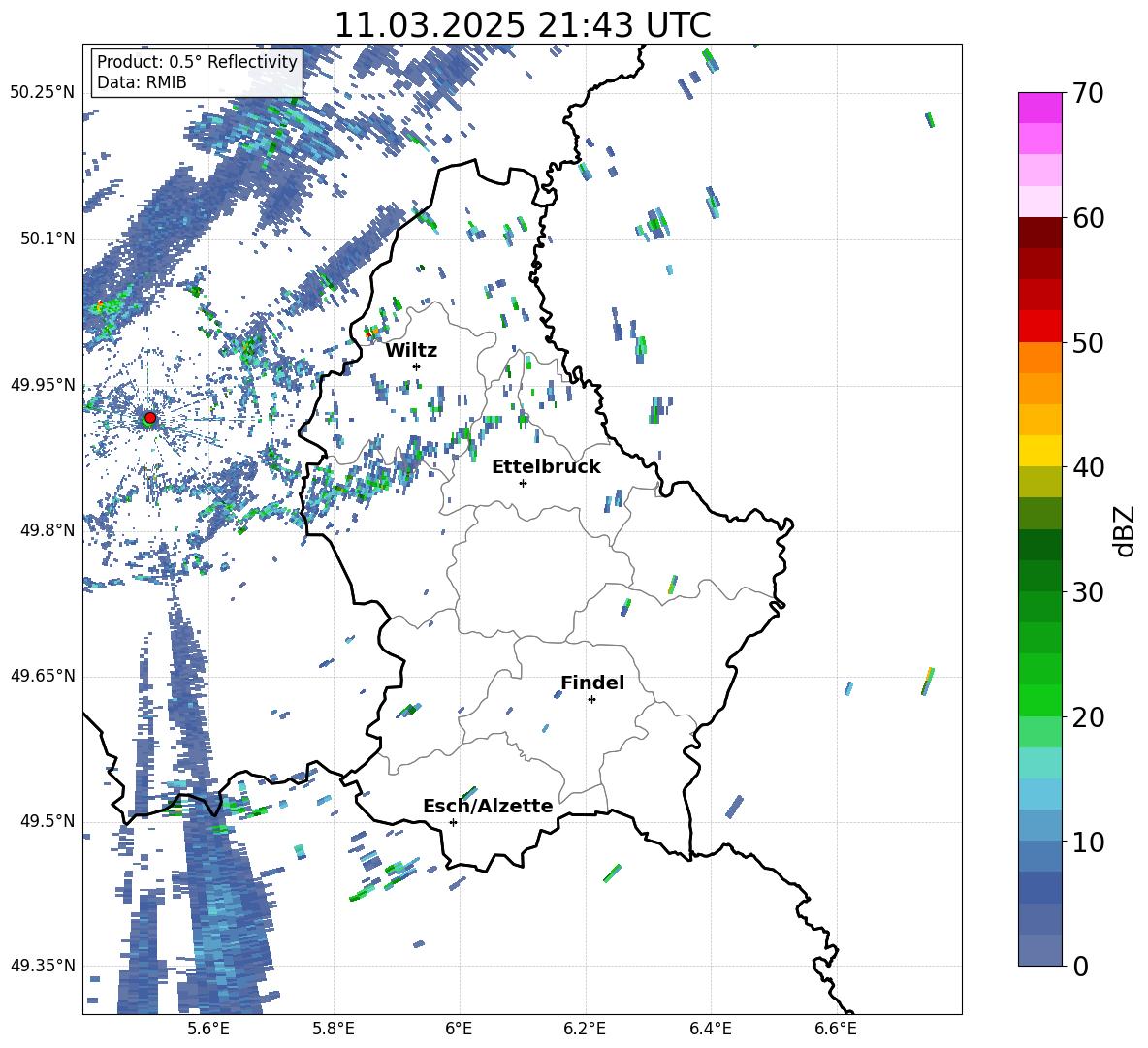Image resolution: width=1148 pixels, height=1048 pixels.
Task: Click the 49.65°N latitude label
Action: 43,676
